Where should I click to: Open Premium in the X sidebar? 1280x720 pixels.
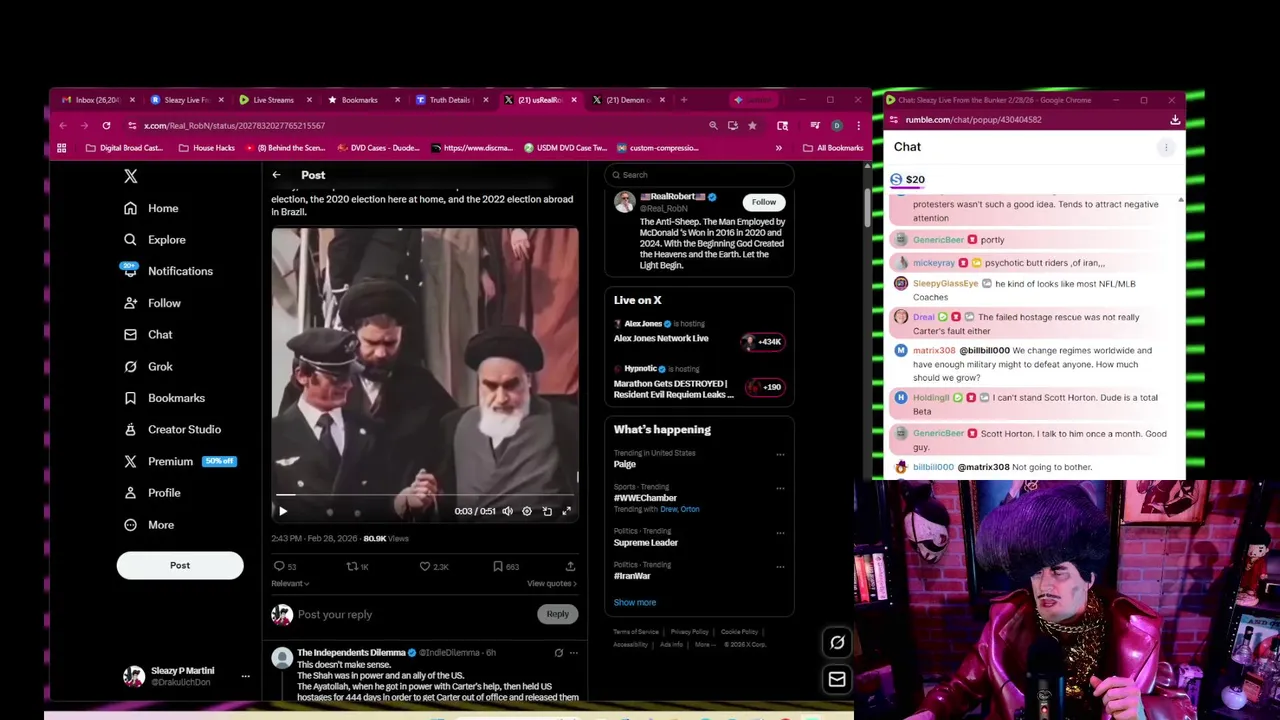click(179, 461)
